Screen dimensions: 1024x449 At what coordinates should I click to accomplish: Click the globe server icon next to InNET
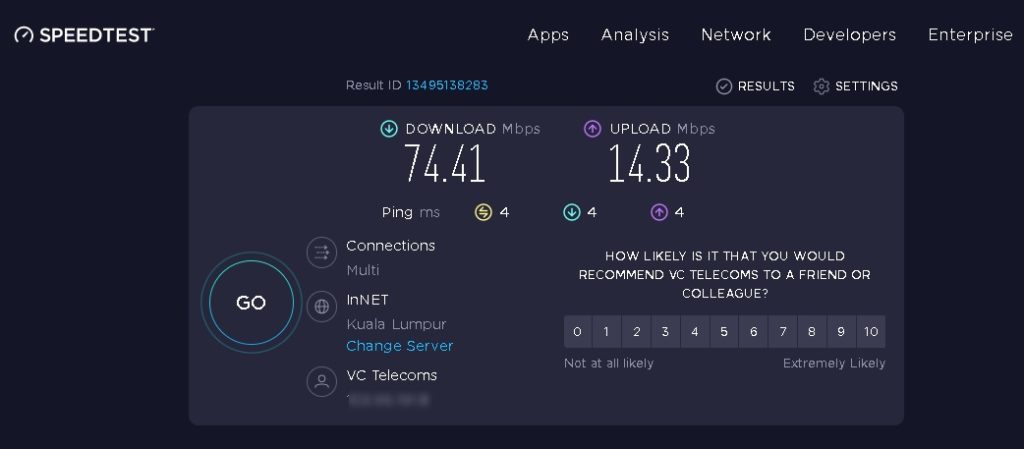pyautogui.click(x=321, y=306)
